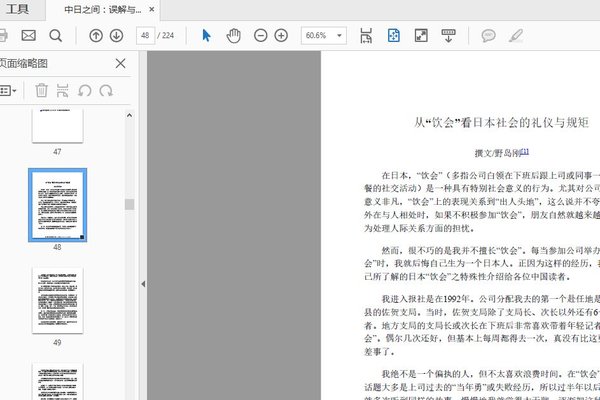Go to next page arrow
Viewport: 600px width, 400px height.
(x=118, y=35)
